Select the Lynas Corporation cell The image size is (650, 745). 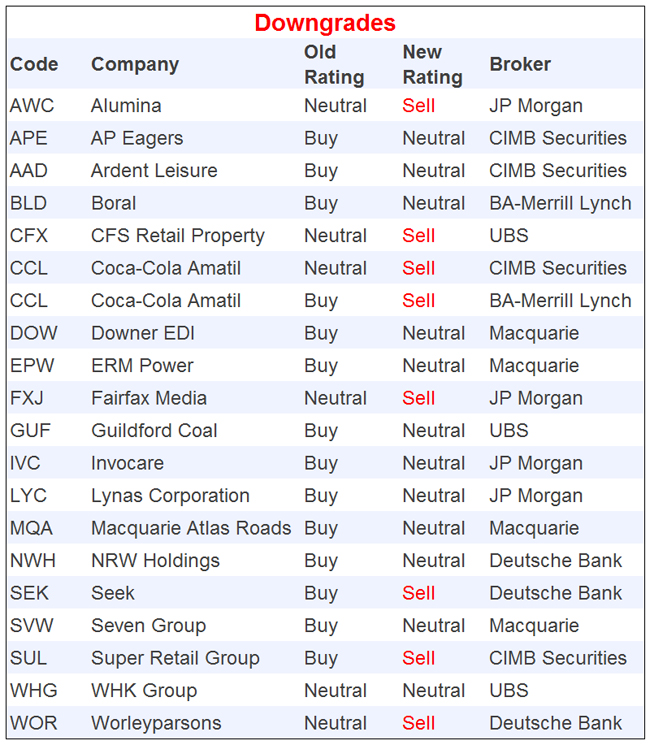[170, 496]
